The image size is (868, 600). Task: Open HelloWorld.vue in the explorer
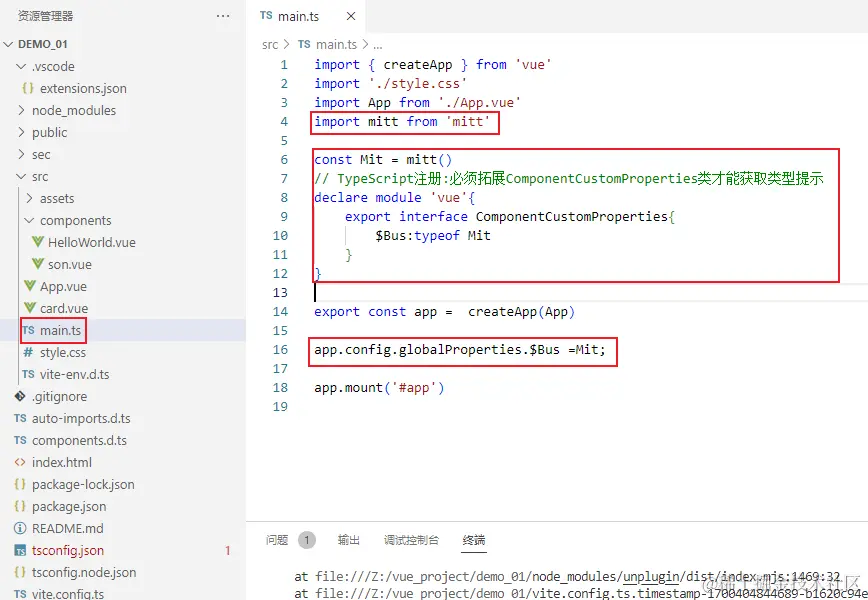point(92,242)
